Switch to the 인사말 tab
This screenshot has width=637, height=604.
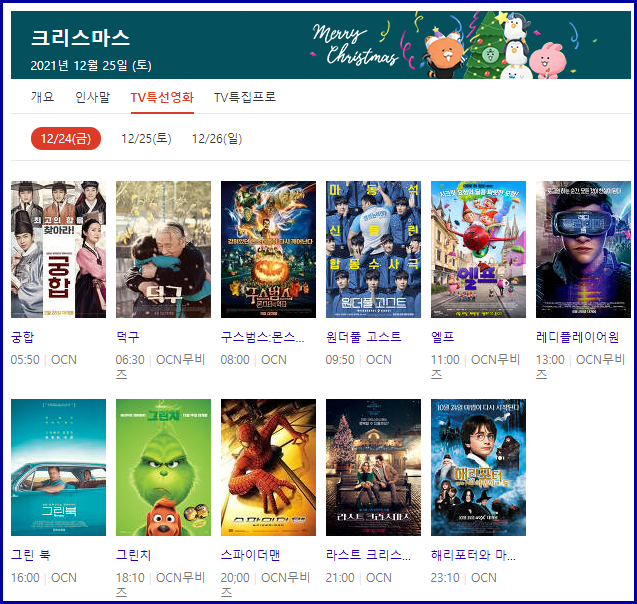click(93, 97)
